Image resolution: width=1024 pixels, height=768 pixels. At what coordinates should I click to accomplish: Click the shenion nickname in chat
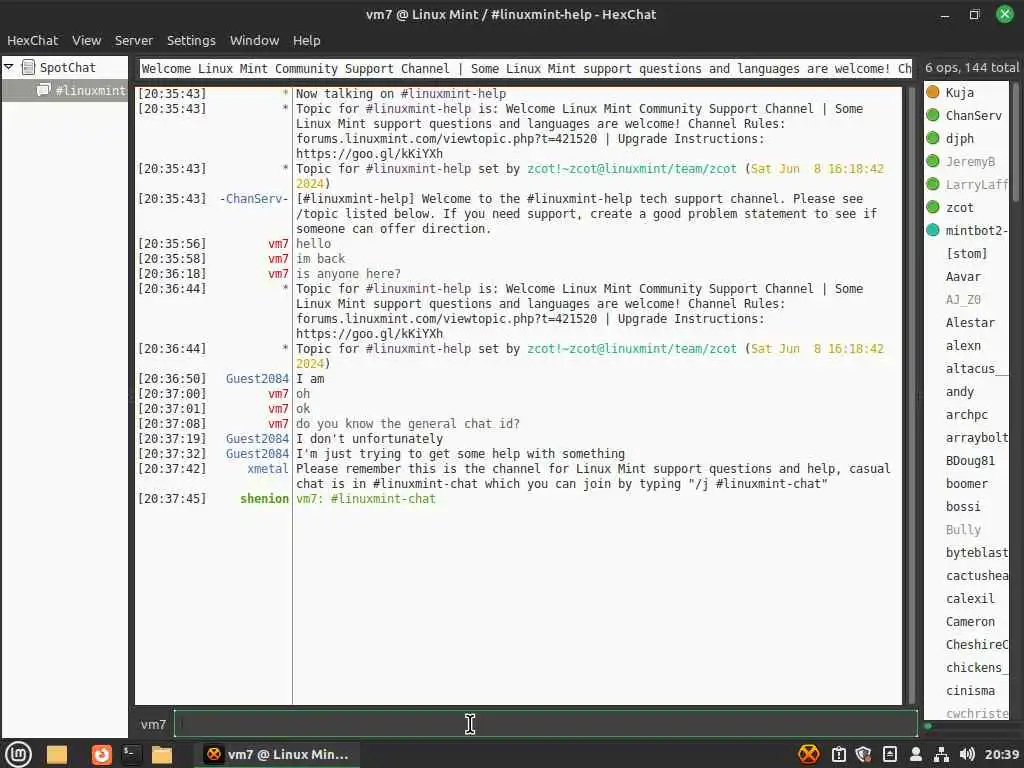point(264,499)
